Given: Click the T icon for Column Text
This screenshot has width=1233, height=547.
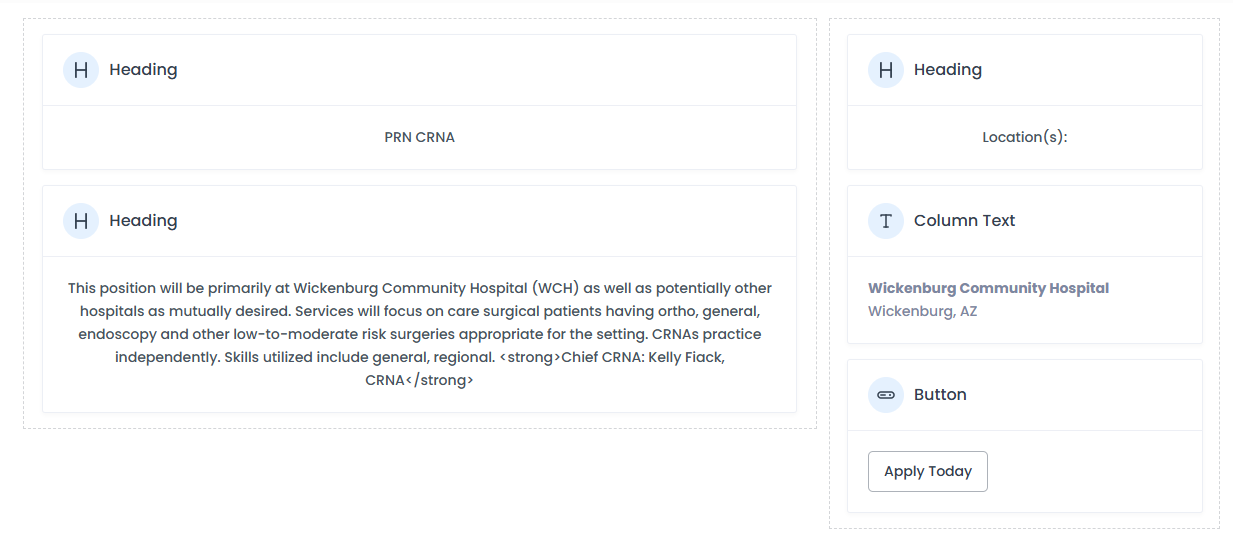Looking at the screenshot, I should click(886, 221).
